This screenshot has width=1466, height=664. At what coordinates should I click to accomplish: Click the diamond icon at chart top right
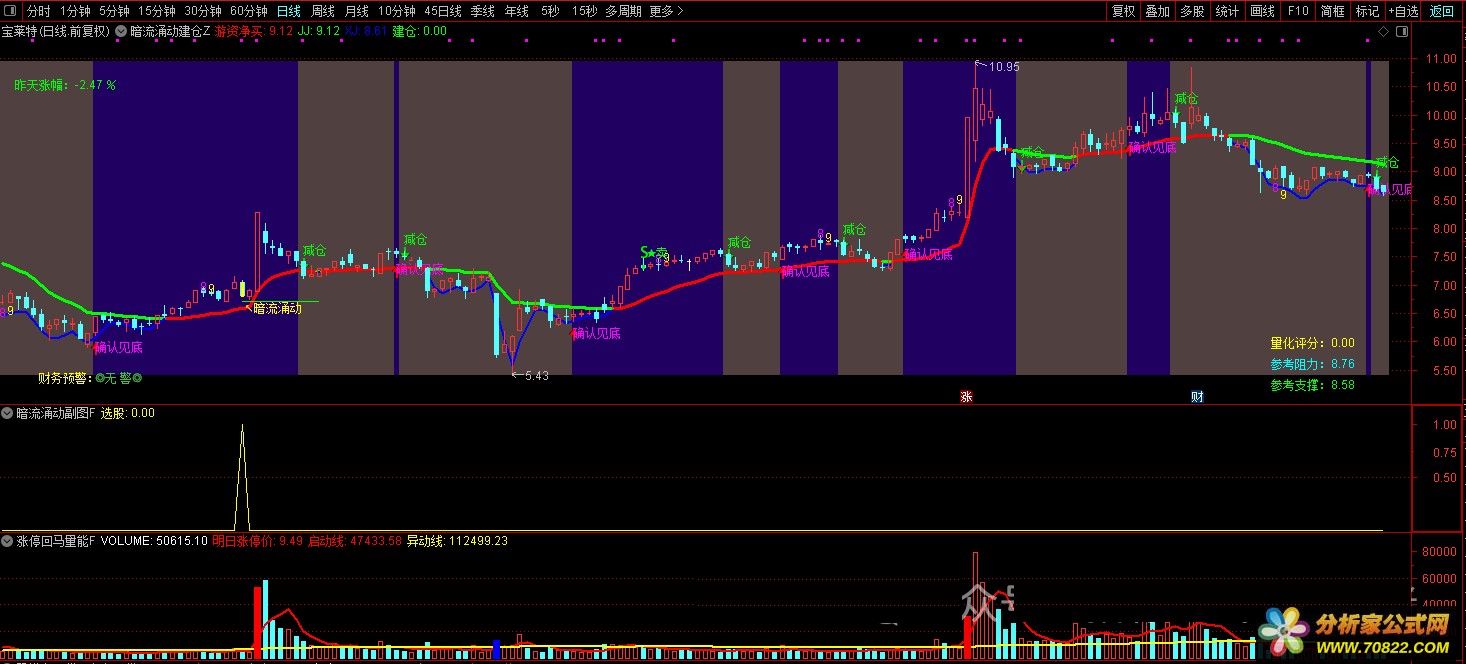tap(1383, 32)
